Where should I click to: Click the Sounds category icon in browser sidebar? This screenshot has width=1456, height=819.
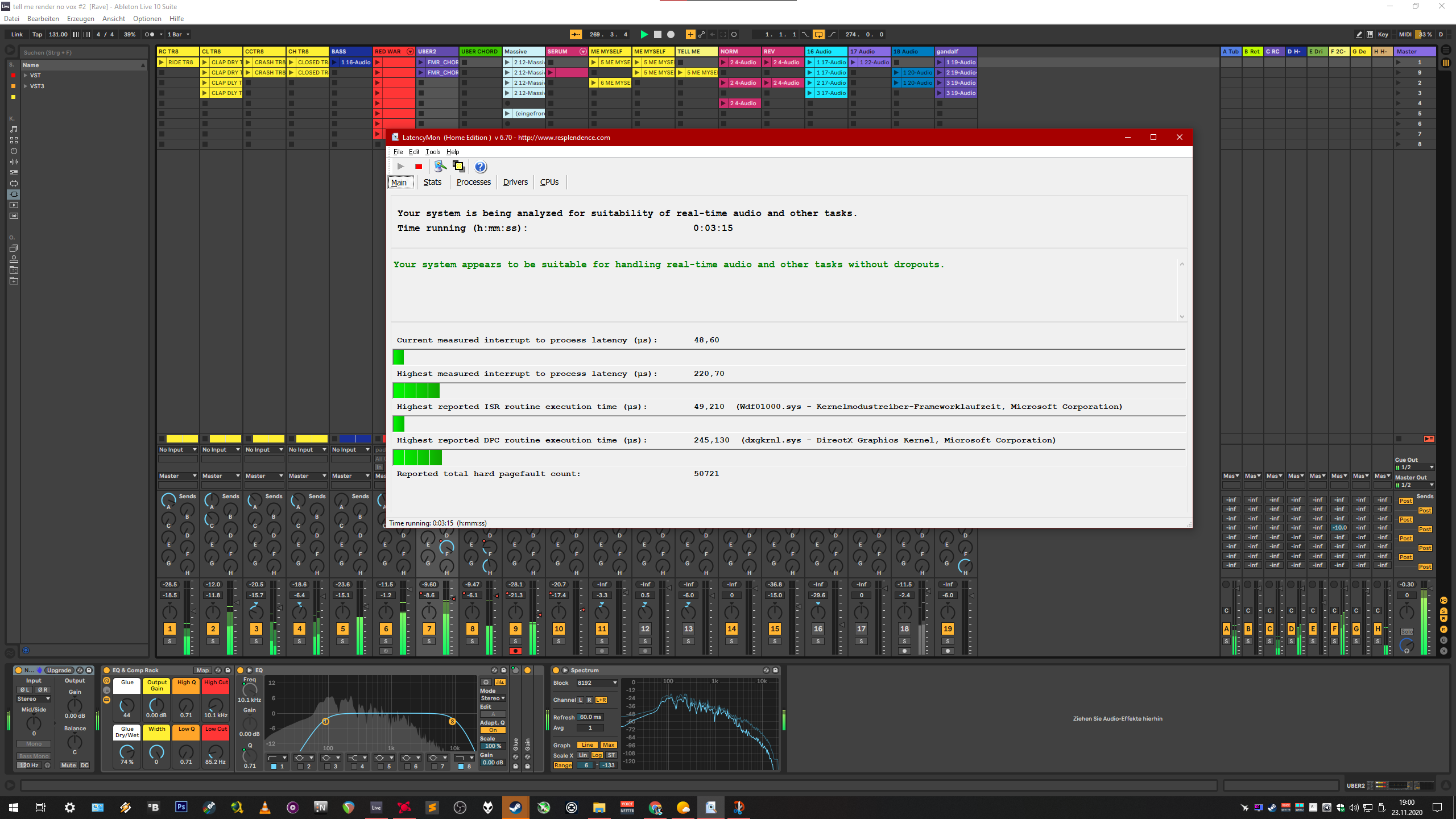[14, 129]
